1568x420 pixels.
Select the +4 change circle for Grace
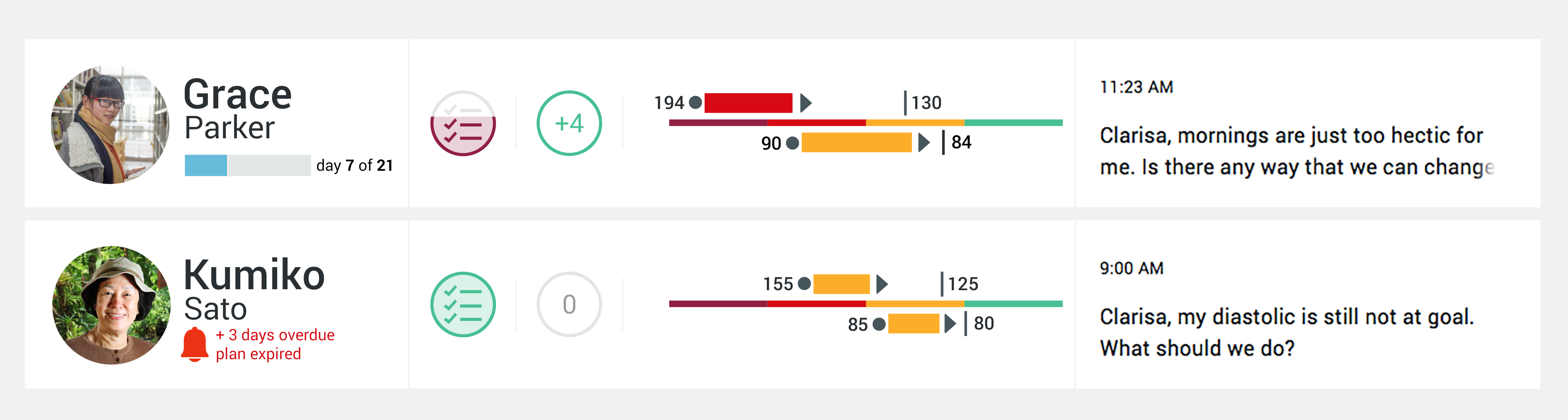[569, 124]
